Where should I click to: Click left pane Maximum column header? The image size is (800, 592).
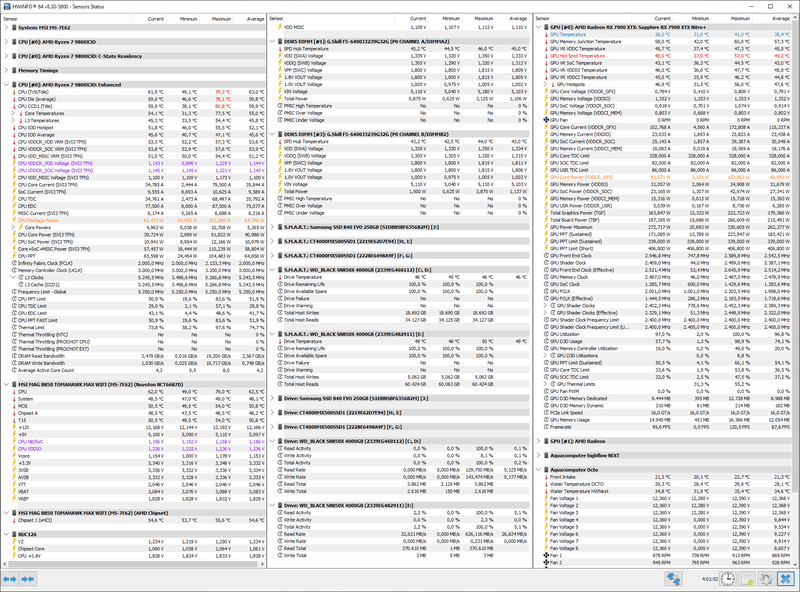(215, 19)
